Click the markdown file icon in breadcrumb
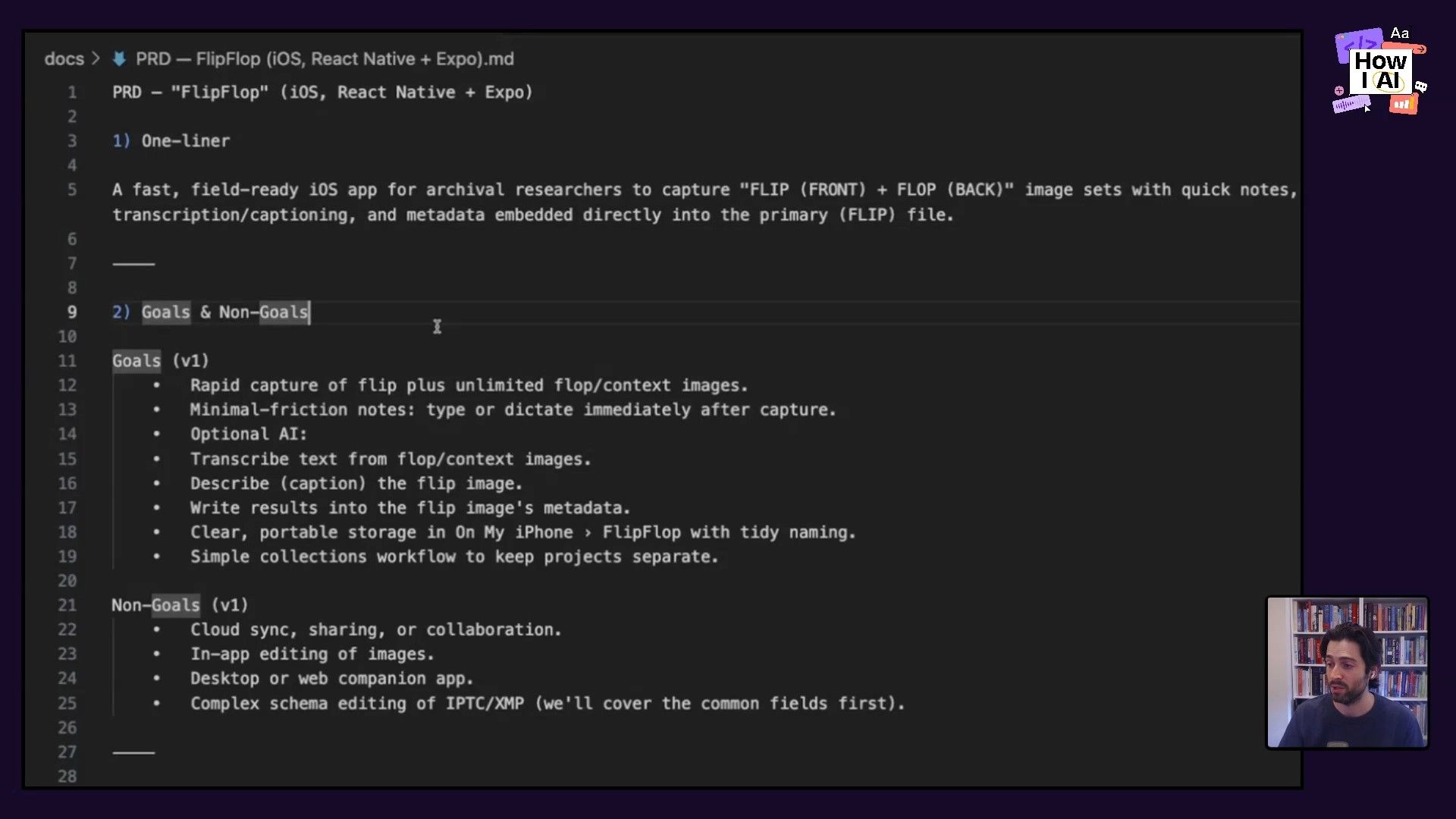Screen dimensions: 1456x819 119,59
